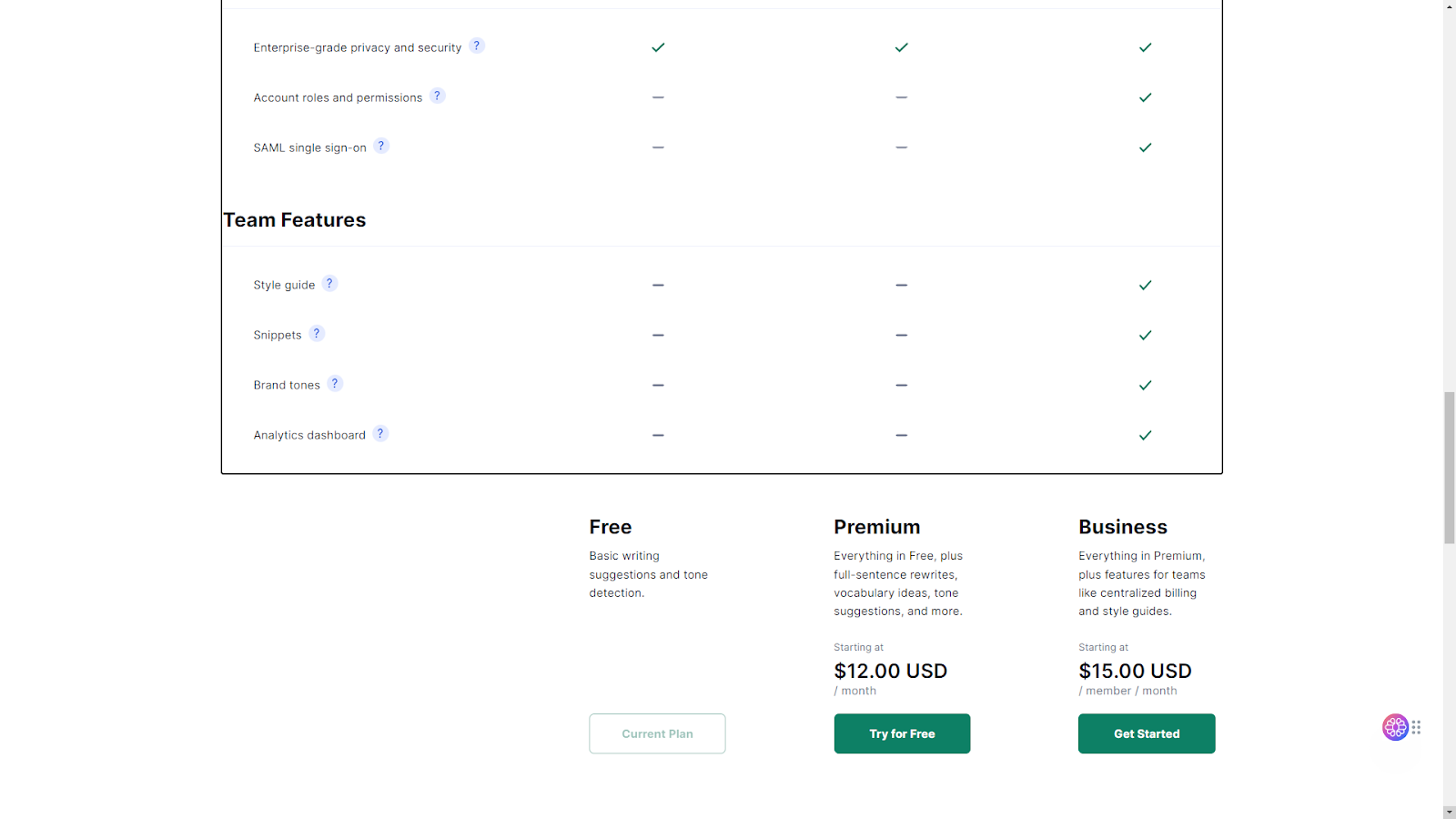Click the scroll down arrow of the scrollbar
The width and height of the screenshot is (1456, 819).
click(1449, 812)
